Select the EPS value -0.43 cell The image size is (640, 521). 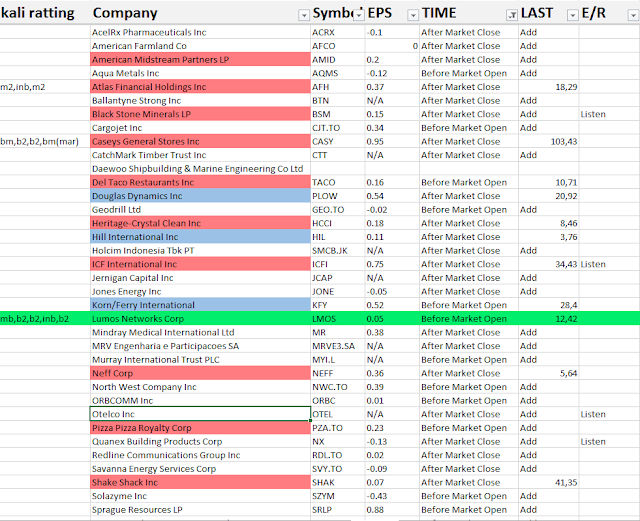coord(392,496)
